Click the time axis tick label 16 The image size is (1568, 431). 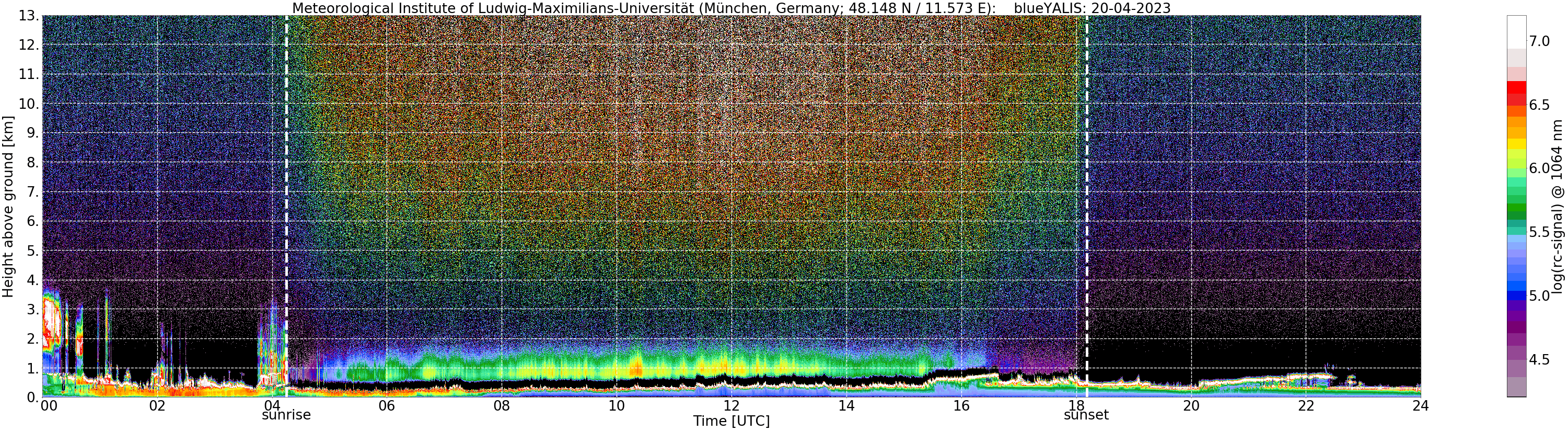pos(961,405)
